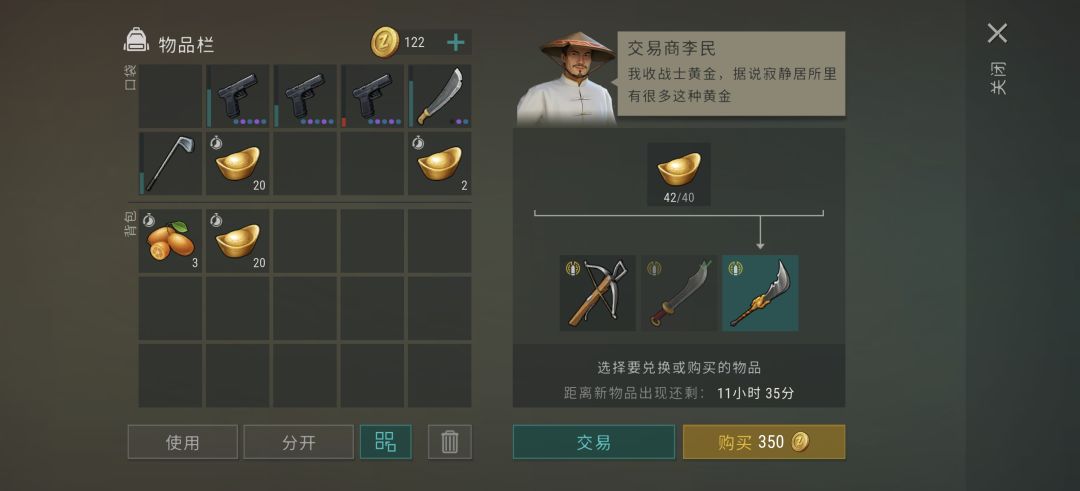Select the golf club item
The image size is (1080, 491).
[x=170, y=163]
